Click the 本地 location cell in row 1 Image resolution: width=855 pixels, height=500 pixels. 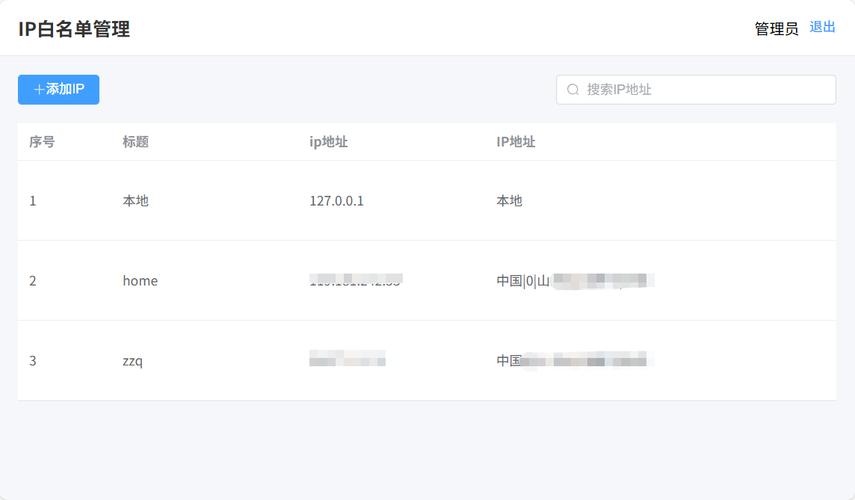click(x=509, y=201)
